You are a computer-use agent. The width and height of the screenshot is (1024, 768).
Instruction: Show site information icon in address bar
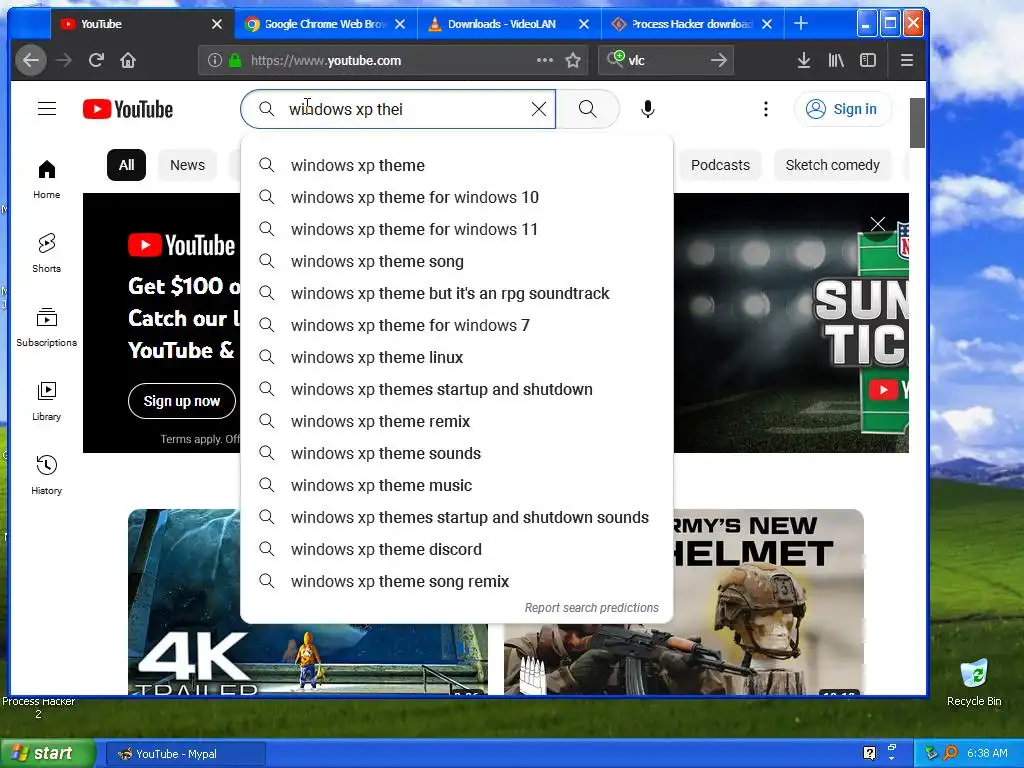coord(214,61)
